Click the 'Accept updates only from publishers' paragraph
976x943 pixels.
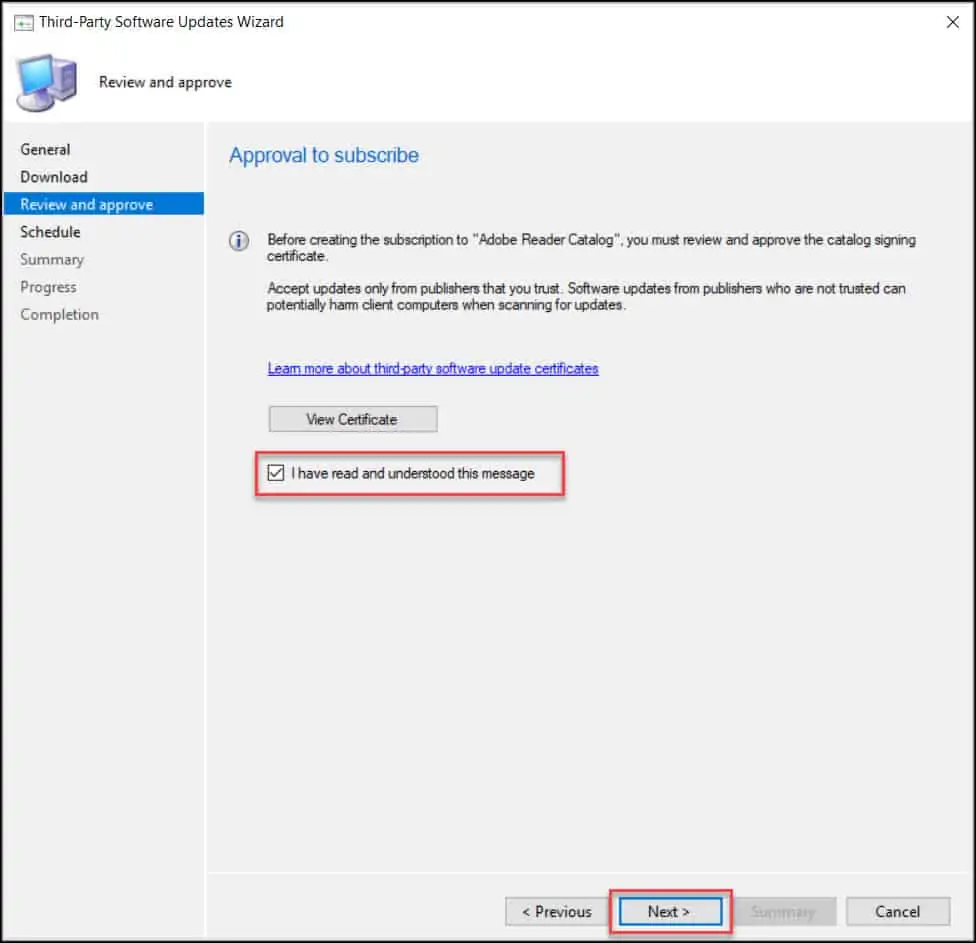586,296
